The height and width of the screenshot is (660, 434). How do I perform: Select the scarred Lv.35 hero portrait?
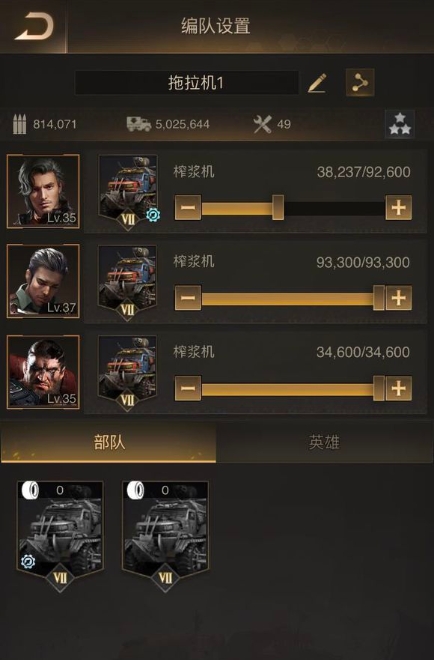(x=43, y=372)
